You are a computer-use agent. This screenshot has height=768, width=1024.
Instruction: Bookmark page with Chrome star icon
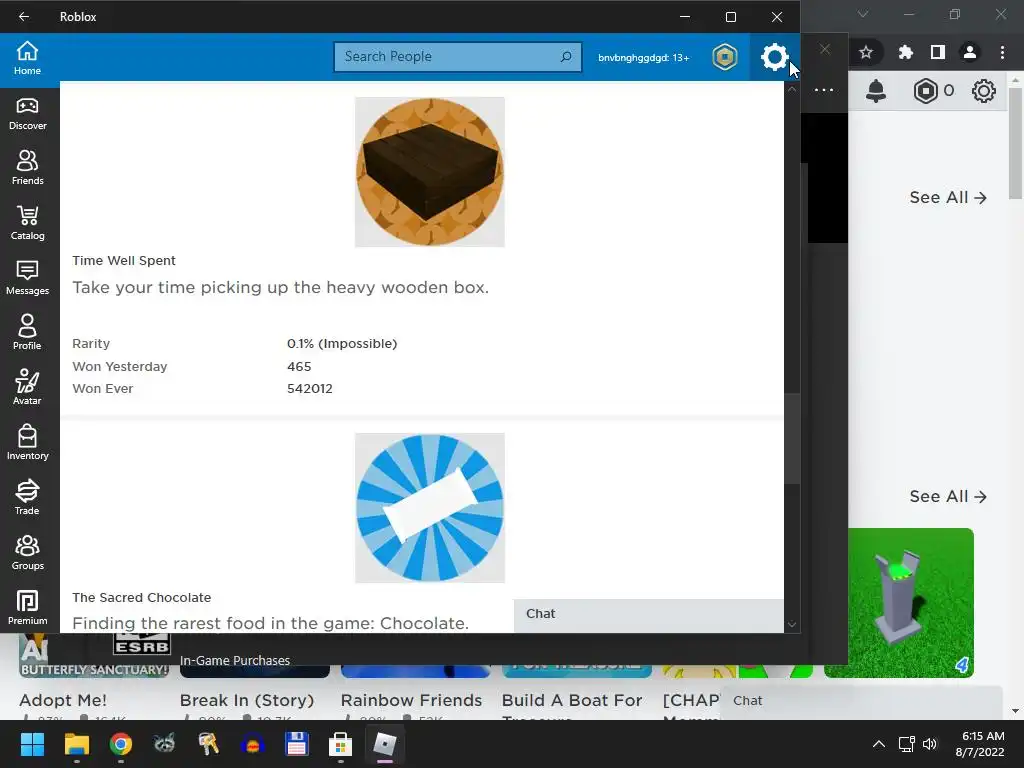point(866,52)
